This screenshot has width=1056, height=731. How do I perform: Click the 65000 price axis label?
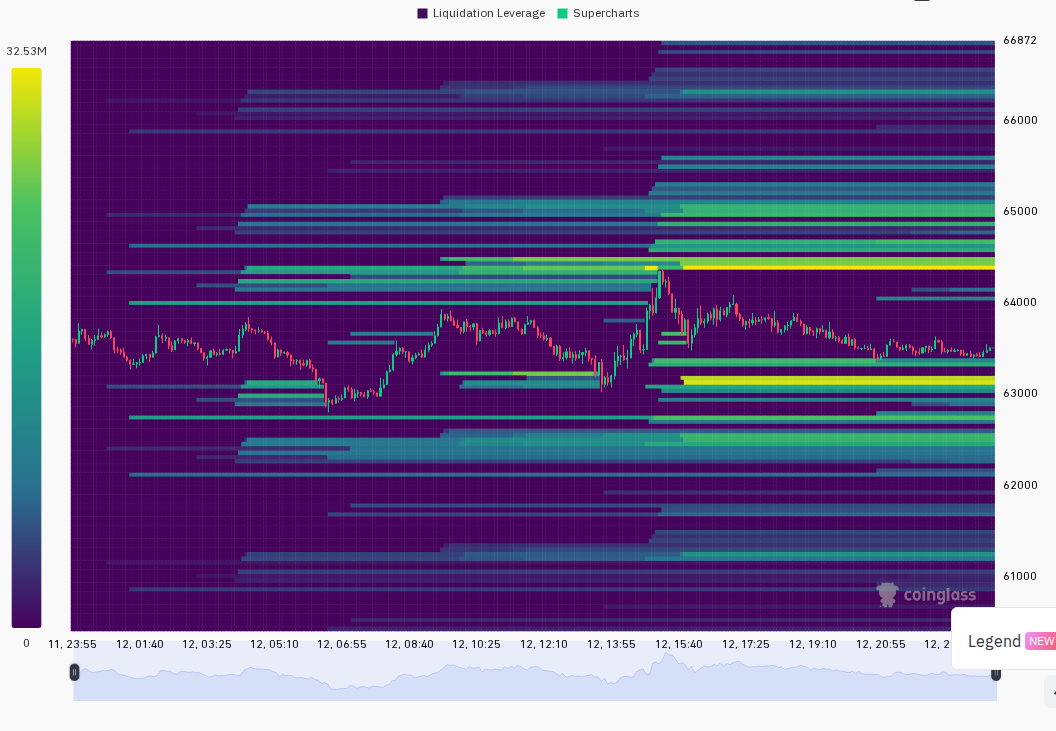click(1020, 212)
